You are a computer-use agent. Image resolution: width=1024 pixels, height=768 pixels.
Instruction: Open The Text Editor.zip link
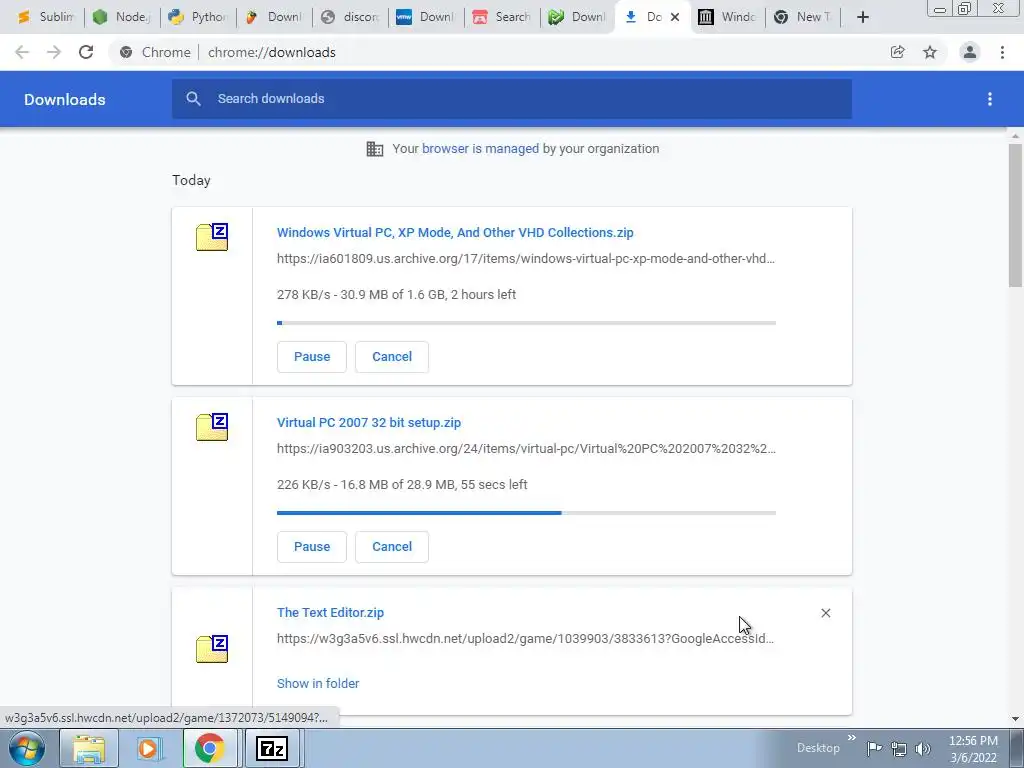click(330, 613)
